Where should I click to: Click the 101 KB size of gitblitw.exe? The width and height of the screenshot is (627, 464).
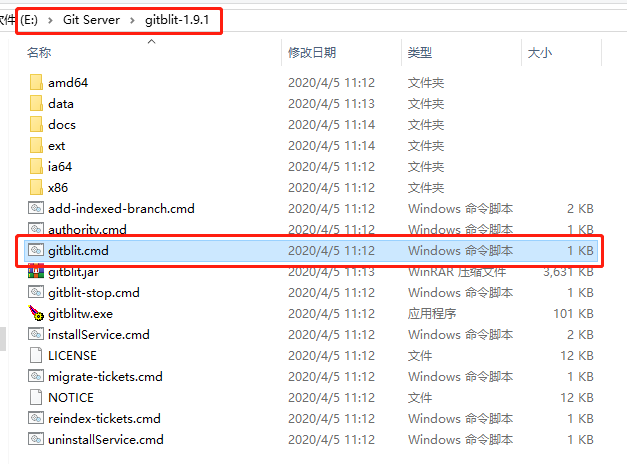(573, 314)
